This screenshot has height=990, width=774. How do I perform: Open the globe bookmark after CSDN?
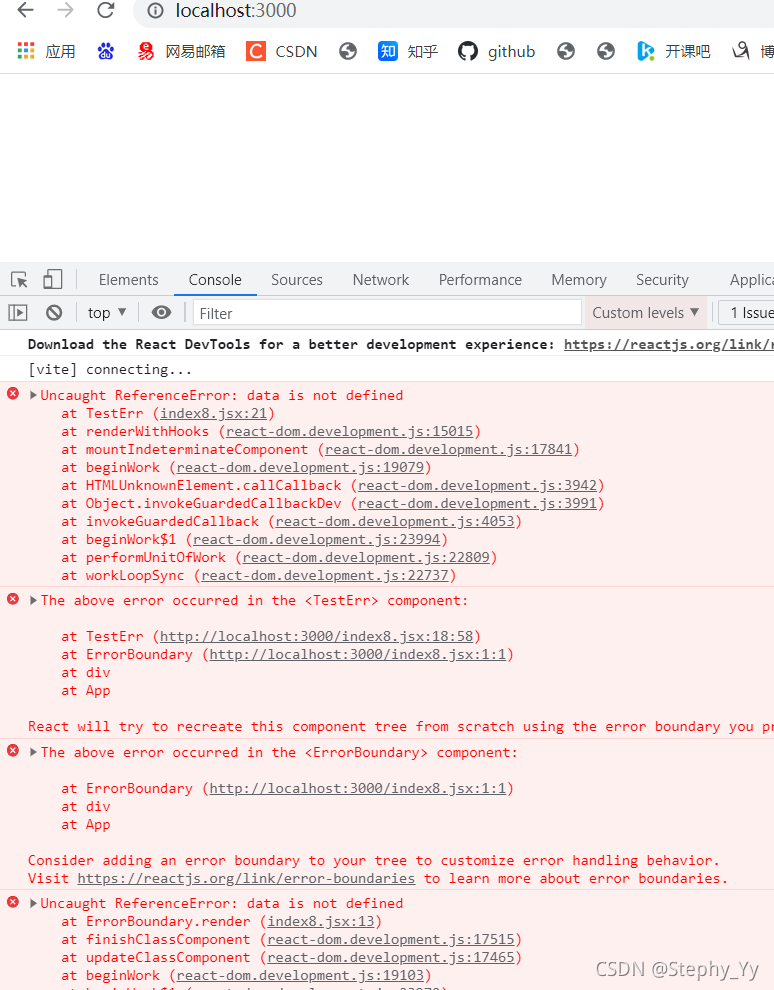tap(348, 51)
